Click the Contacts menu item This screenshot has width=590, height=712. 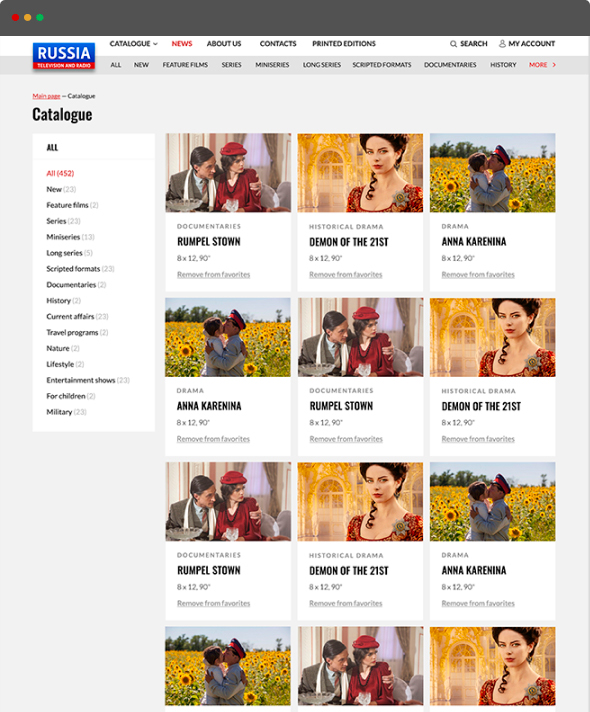278,44
